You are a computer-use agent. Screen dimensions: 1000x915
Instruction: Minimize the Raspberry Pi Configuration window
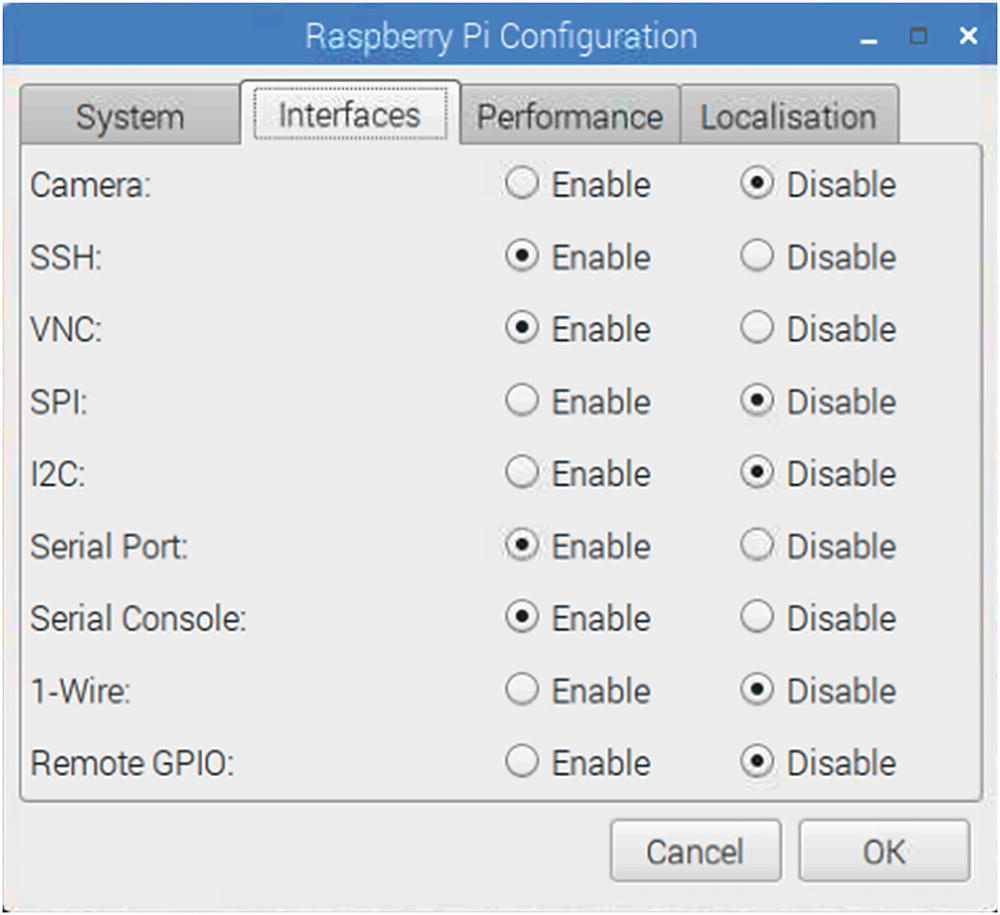tap(869, 38)
